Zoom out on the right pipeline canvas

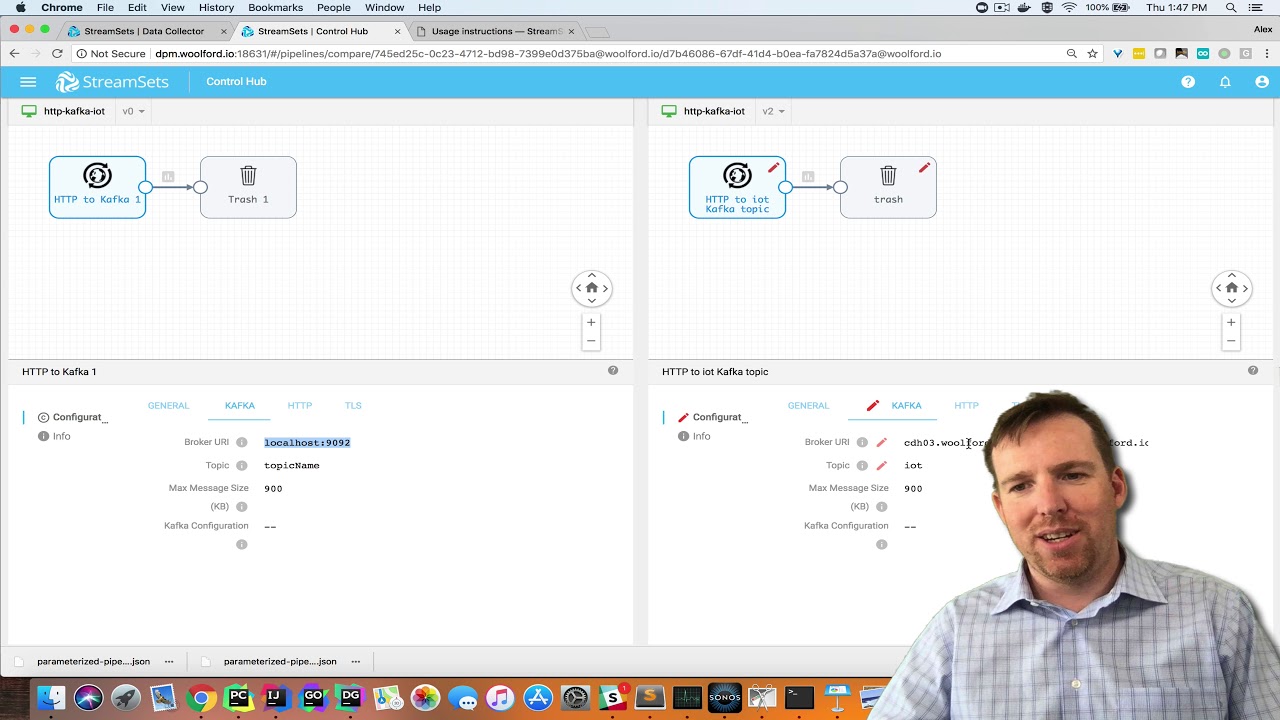click(x=1231, y=341)
